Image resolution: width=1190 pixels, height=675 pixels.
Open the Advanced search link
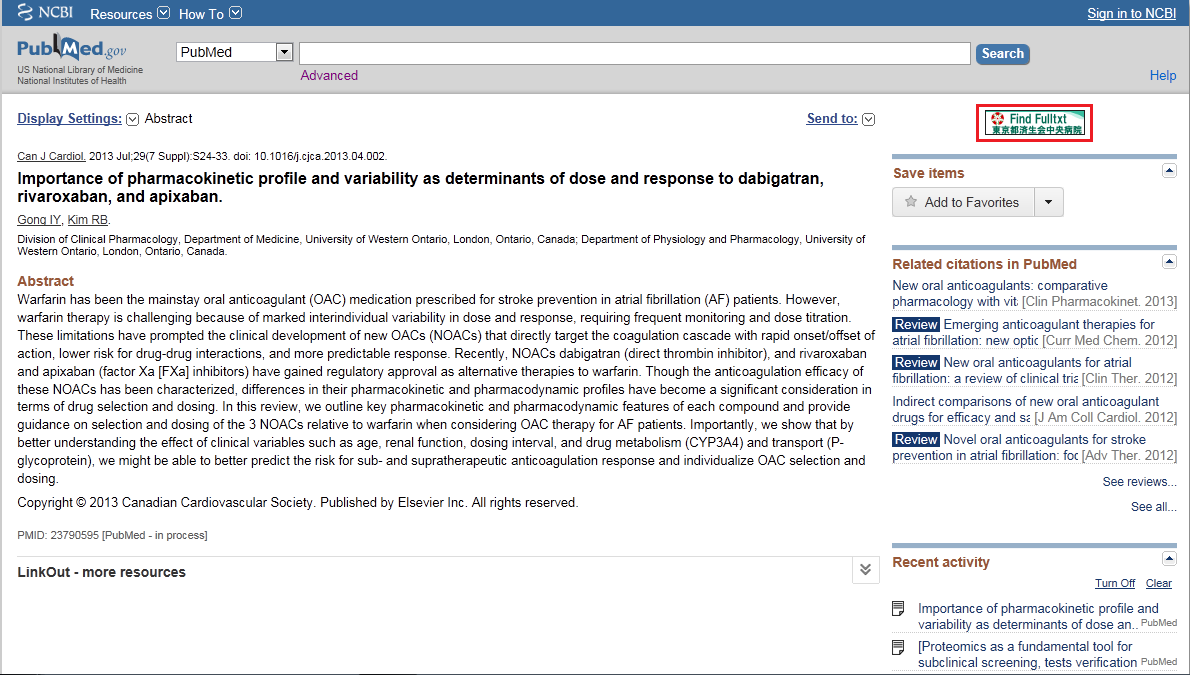[329, 75]
